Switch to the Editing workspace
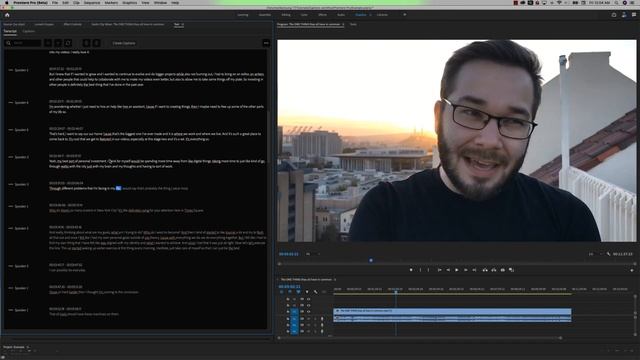 tap(286, 15)
